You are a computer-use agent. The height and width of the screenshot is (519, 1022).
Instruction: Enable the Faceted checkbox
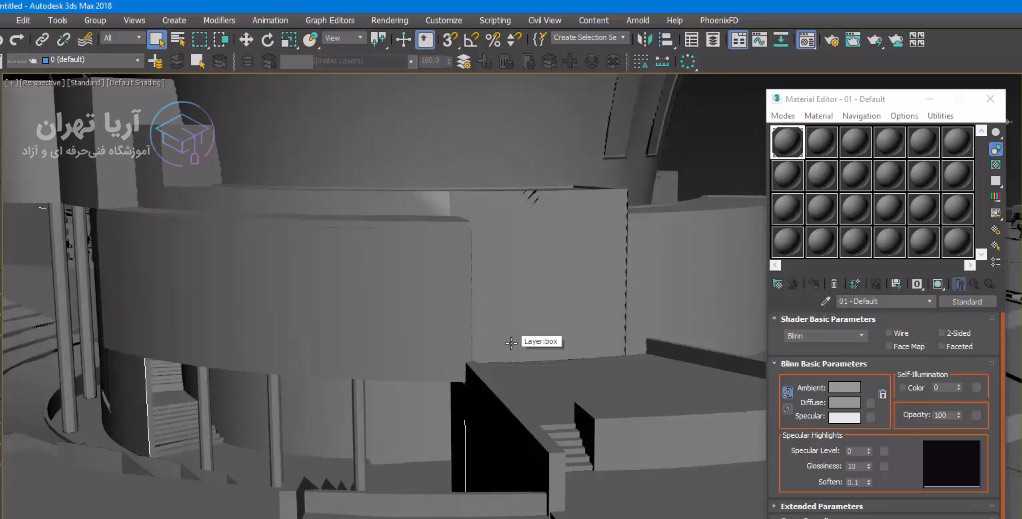(x=941, y=346)
